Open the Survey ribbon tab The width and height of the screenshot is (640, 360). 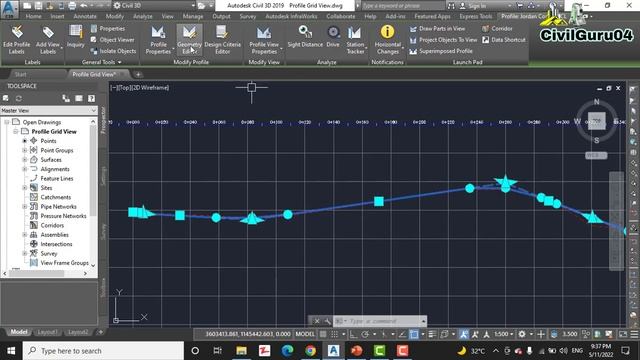(248, 16)
